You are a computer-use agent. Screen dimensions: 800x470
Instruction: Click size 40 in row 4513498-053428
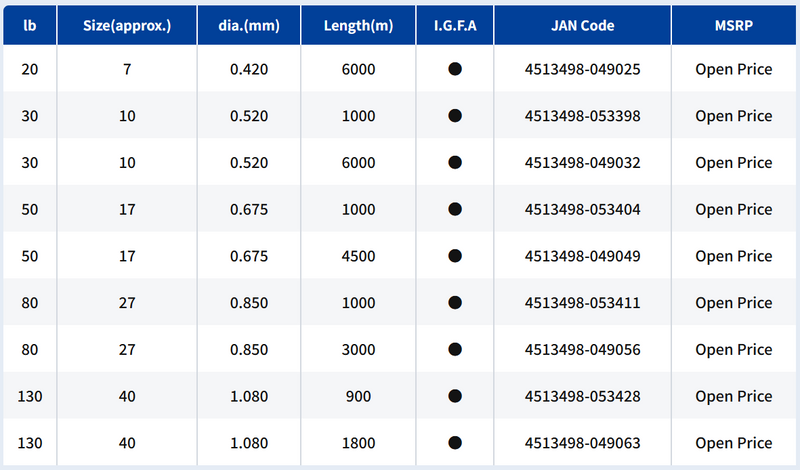coord(127,396)
